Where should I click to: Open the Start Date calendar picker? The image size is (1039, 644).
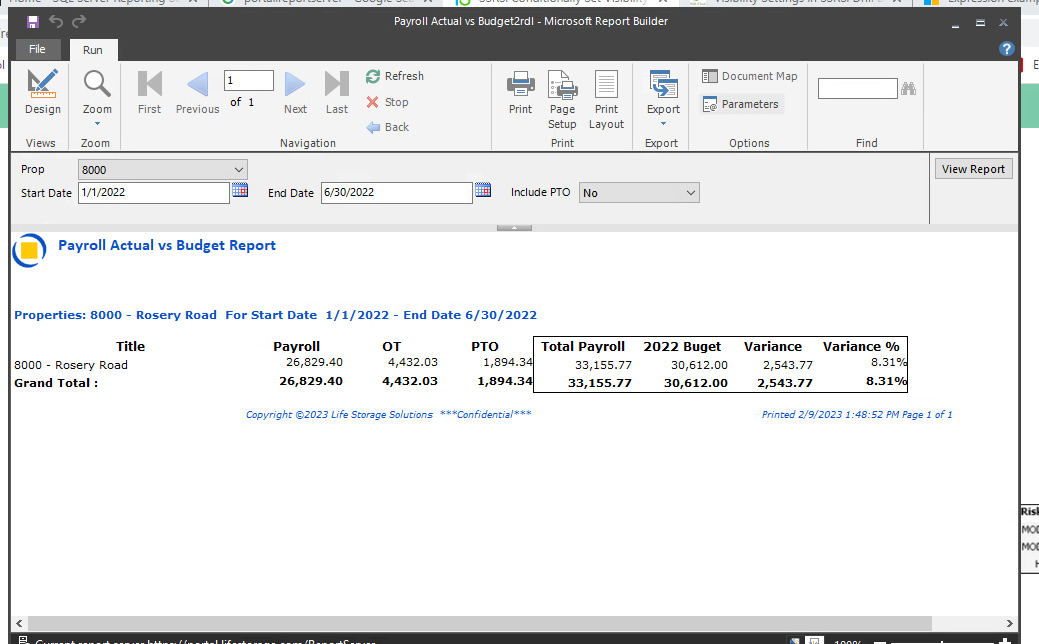tap(240, 191)
